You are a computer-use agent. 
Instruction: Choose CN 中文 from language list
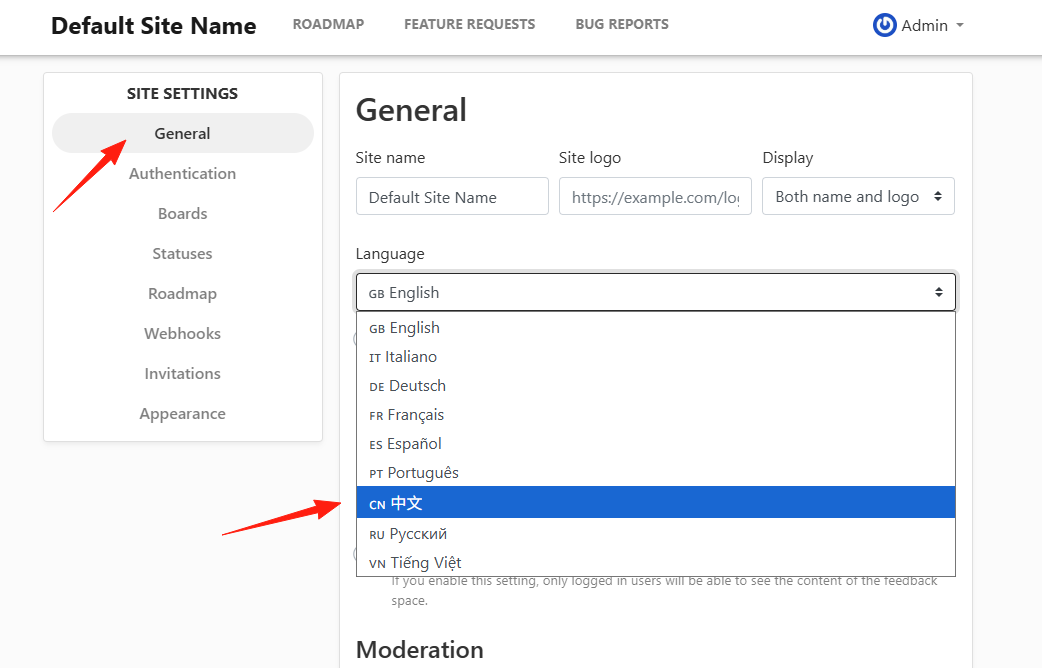click(x=656, y=502)
